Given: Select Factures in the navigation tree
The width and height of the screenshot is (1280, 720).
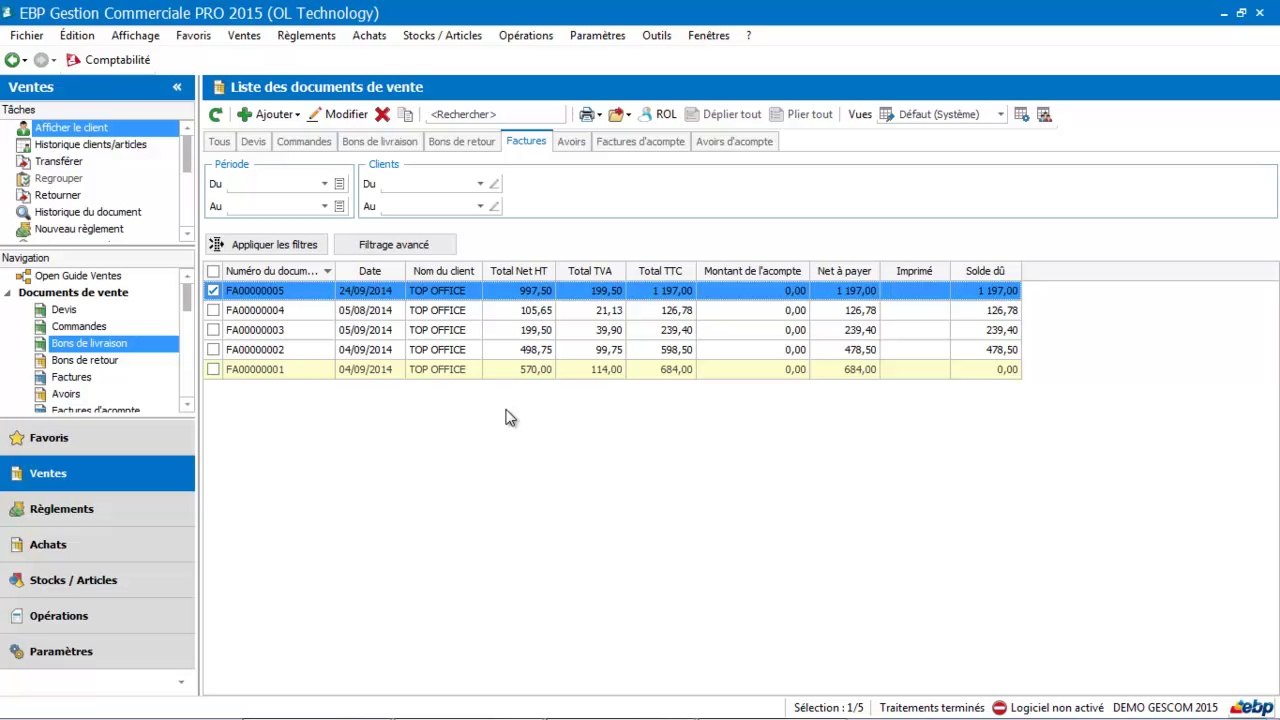Looking at the screenshot, I should (71, 377).
